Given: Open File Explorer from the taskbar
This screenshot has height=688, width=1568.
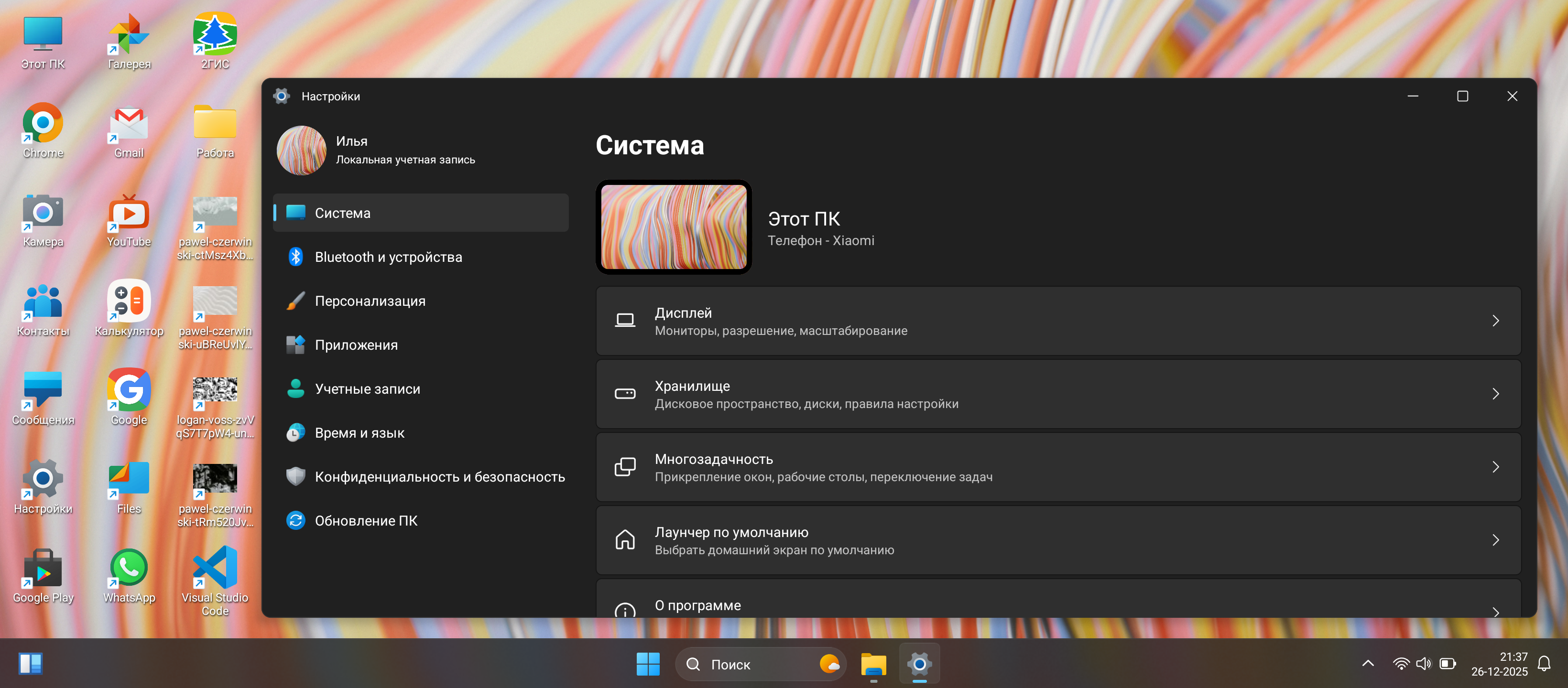Looking at the screenshot, I should (873, 664).
